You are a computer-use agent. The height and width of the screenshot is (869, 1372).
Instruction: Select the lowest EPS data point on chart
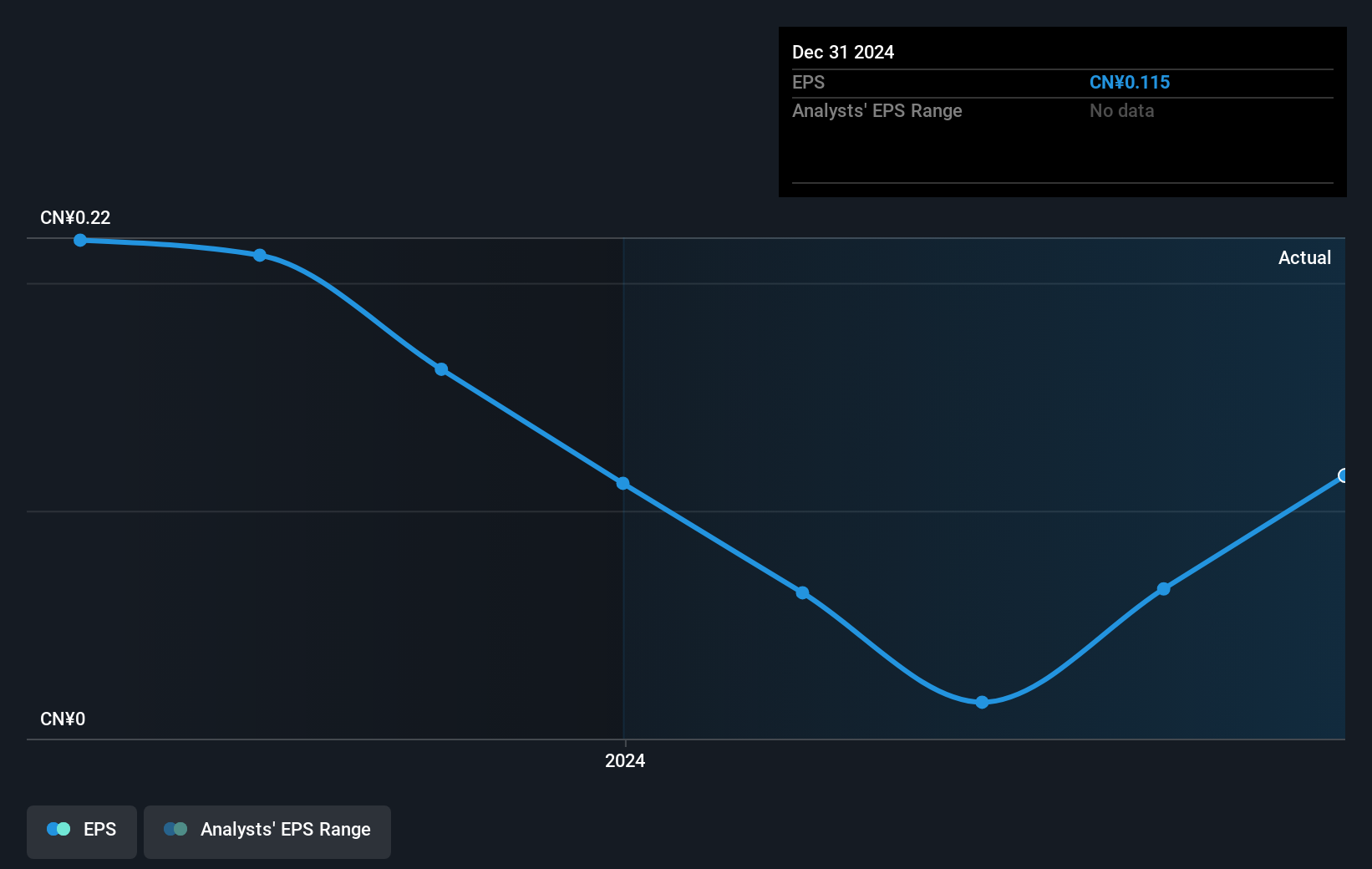click(982, 702)
